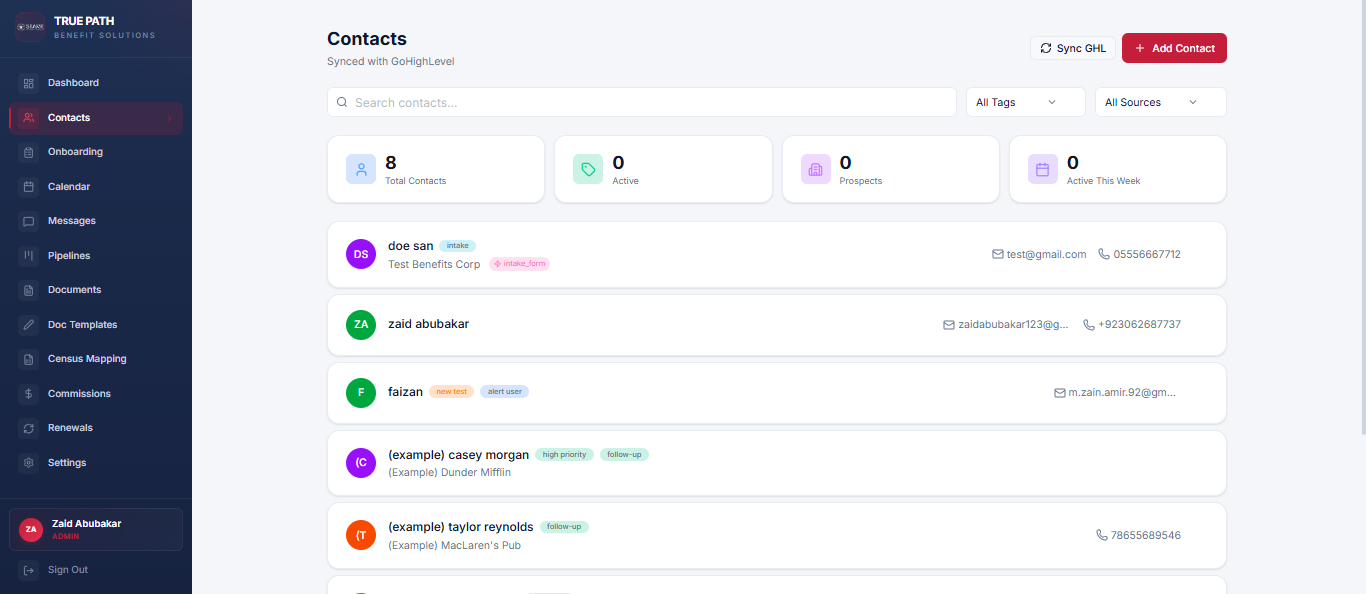This screenshot has height=594, width=1366.
Task: Open the Documents section
Action: click(x=75, y=289)
